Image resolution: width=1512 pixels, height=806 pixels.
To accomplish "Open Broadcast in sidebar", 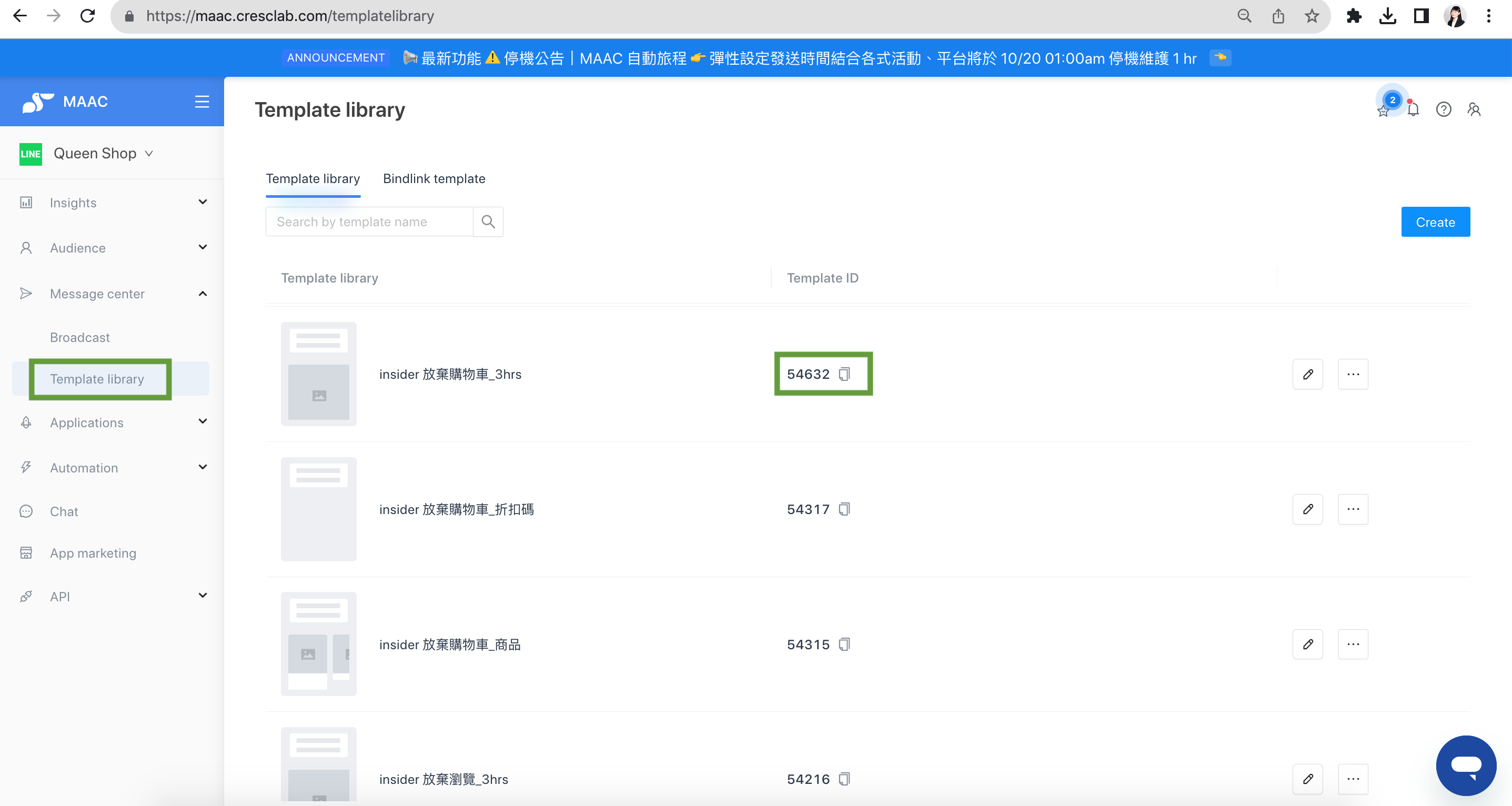I will click(x=80, y=337).
